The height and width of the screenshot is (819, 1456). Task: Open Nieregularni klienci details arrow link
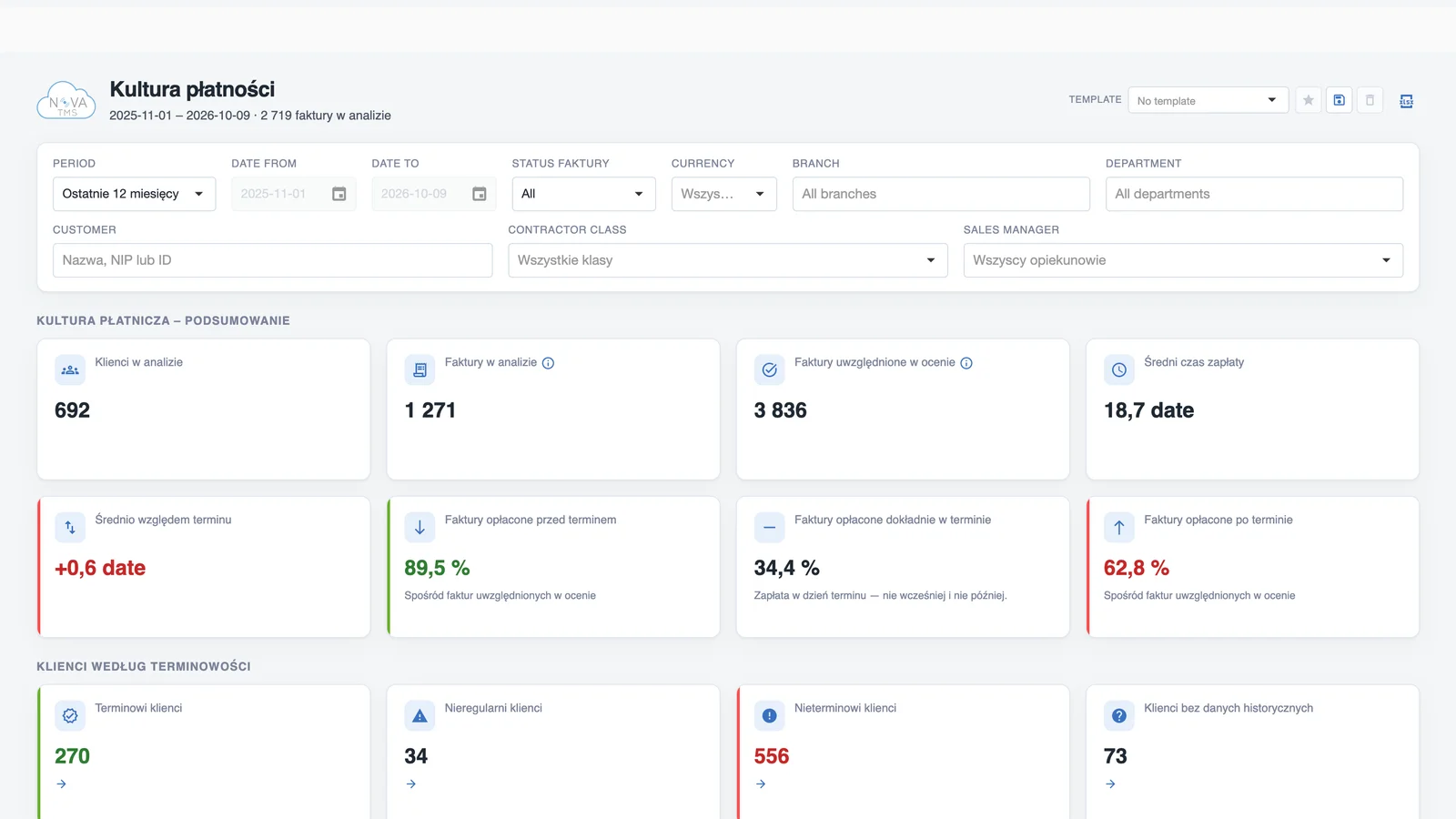tap(411, 784)
